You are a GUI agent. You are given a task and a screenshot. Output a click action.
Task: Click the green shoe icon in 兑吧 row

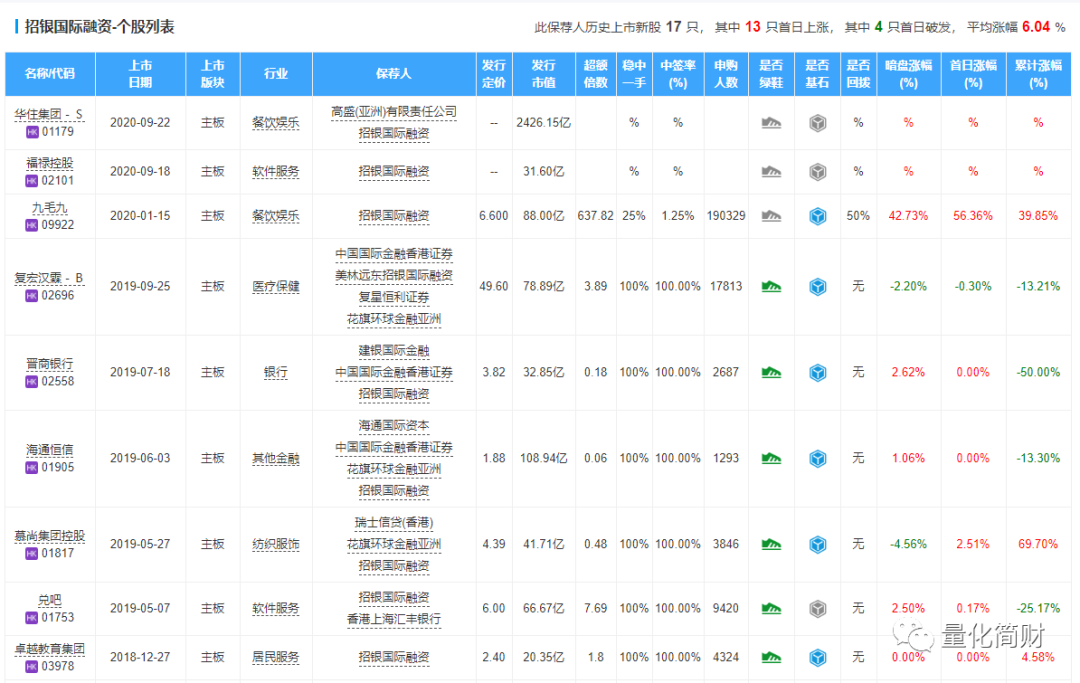click(771, 609)
